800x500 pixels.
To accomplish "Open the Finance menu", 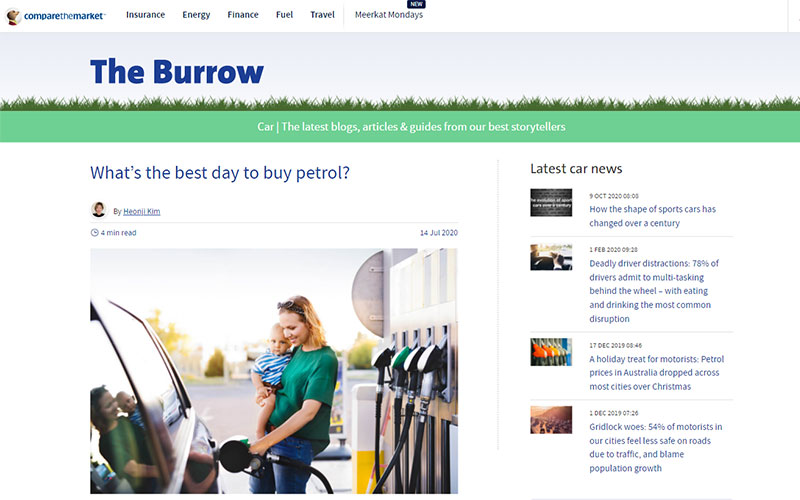I will (x=243, y=15).
